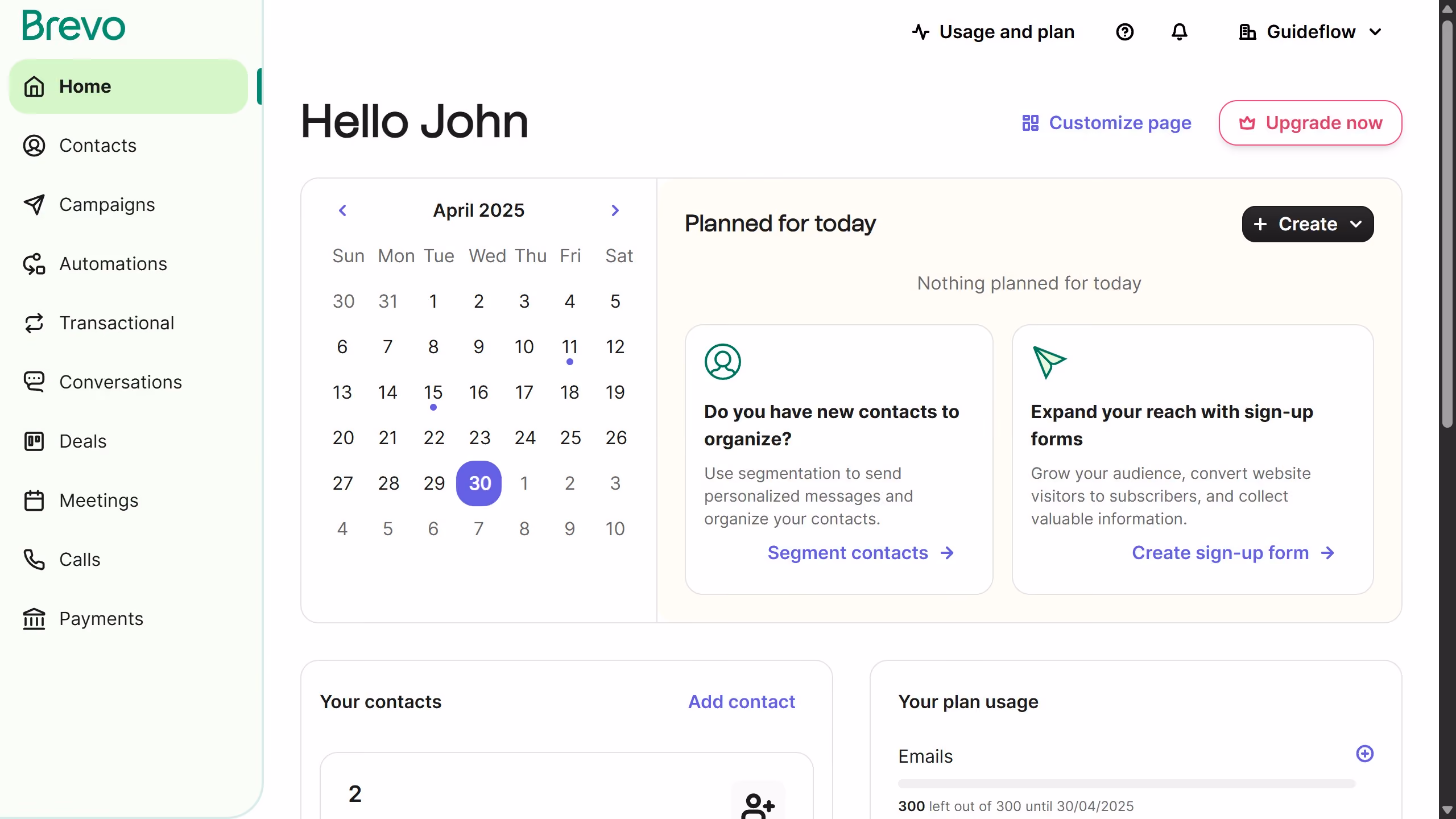Click Customize page
Image resolution: width=1456 pixels, height=819 pixels.
tap(1106, 123)
